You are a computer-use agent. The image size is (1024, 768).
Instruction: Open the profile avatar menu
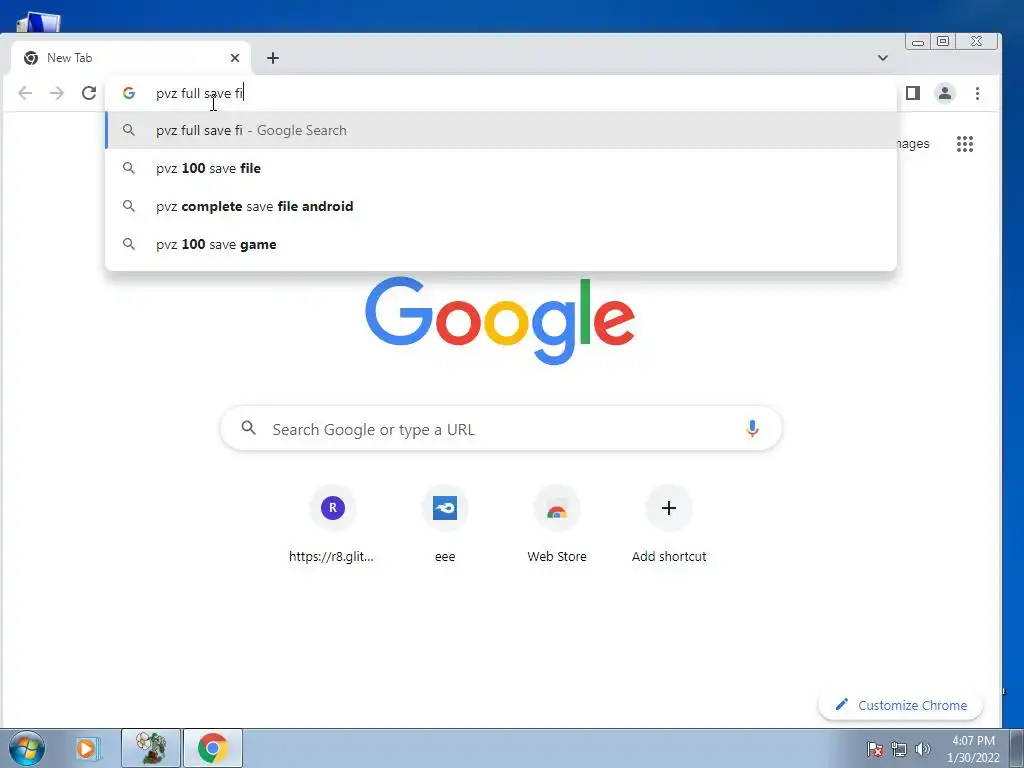pyautogui.click(x=944, y=93)
